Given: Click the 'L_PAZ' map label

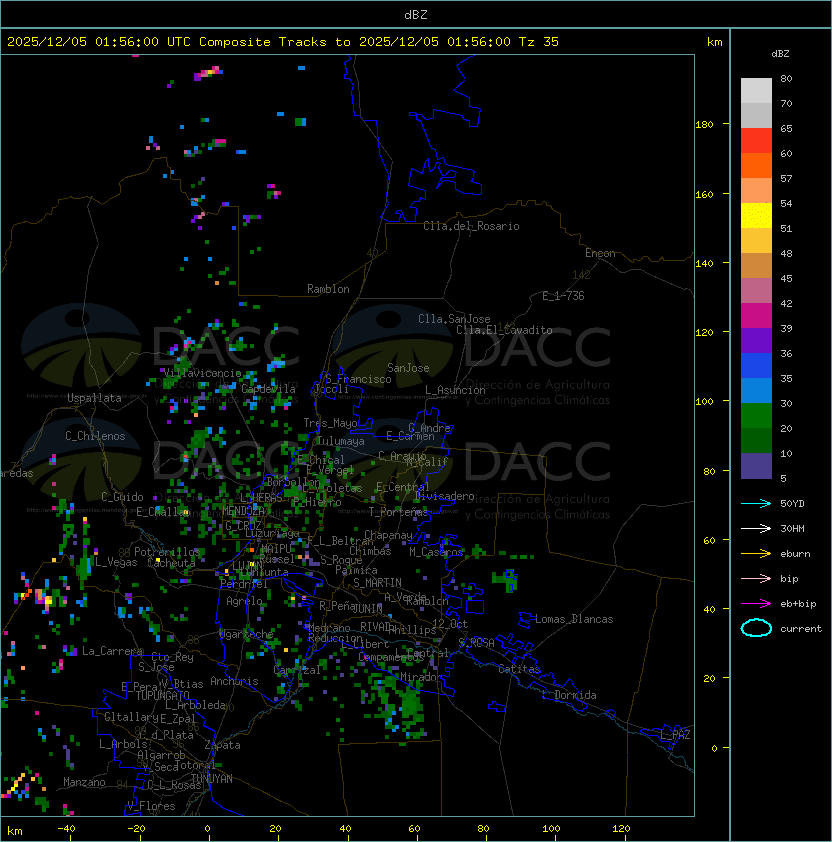Looking at the screenshot, I should tap(676, 735).
